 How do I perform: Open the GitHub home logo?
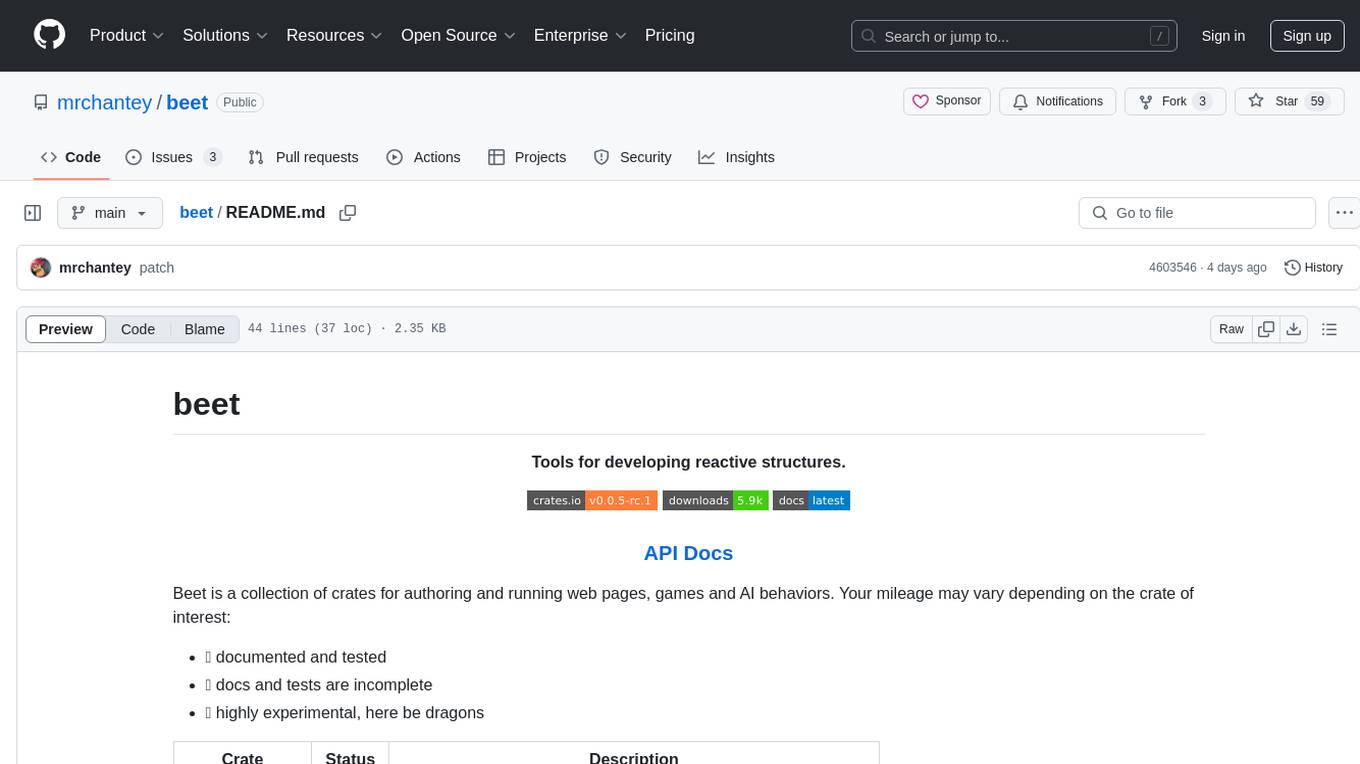tap(49, 35)
